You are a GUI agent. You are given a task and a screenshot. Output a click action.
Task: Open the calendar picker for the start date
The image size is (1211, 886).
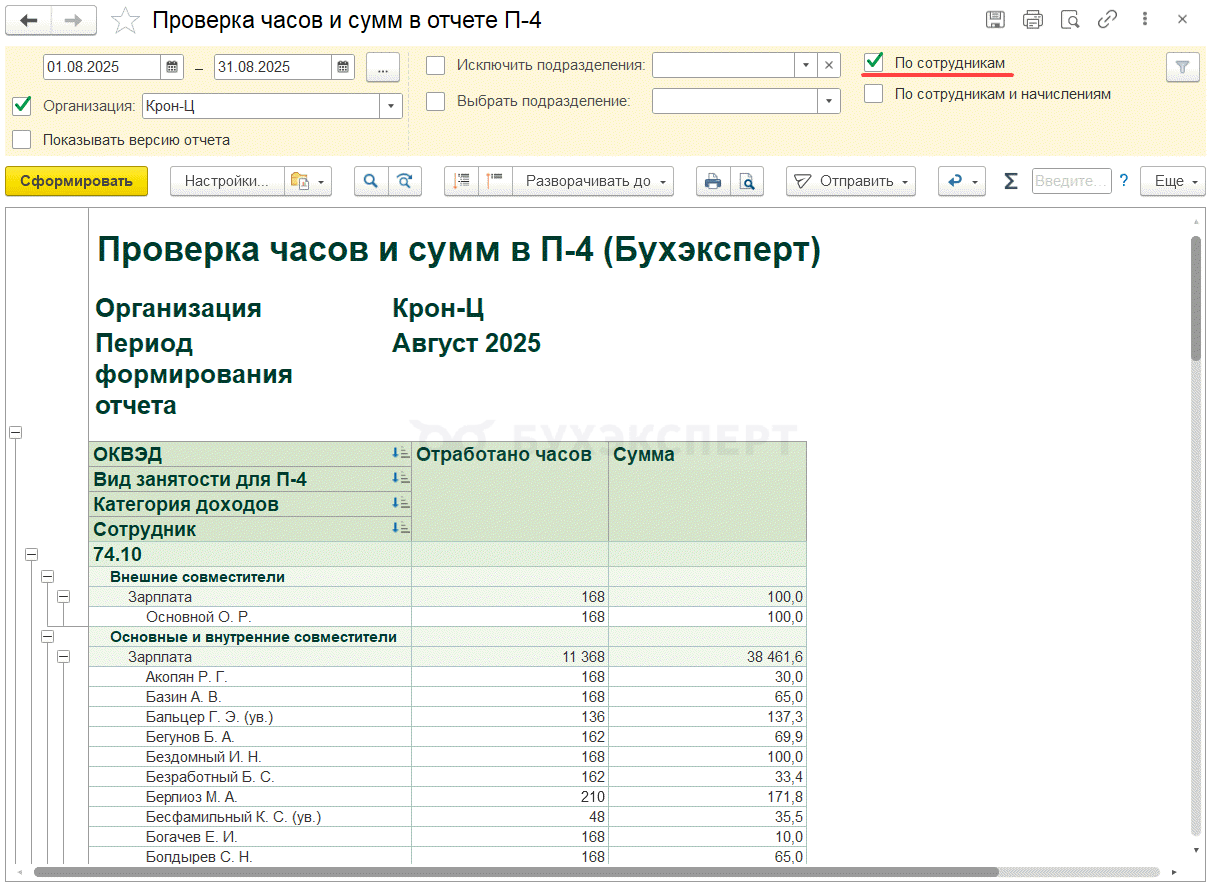click(173, 67)
